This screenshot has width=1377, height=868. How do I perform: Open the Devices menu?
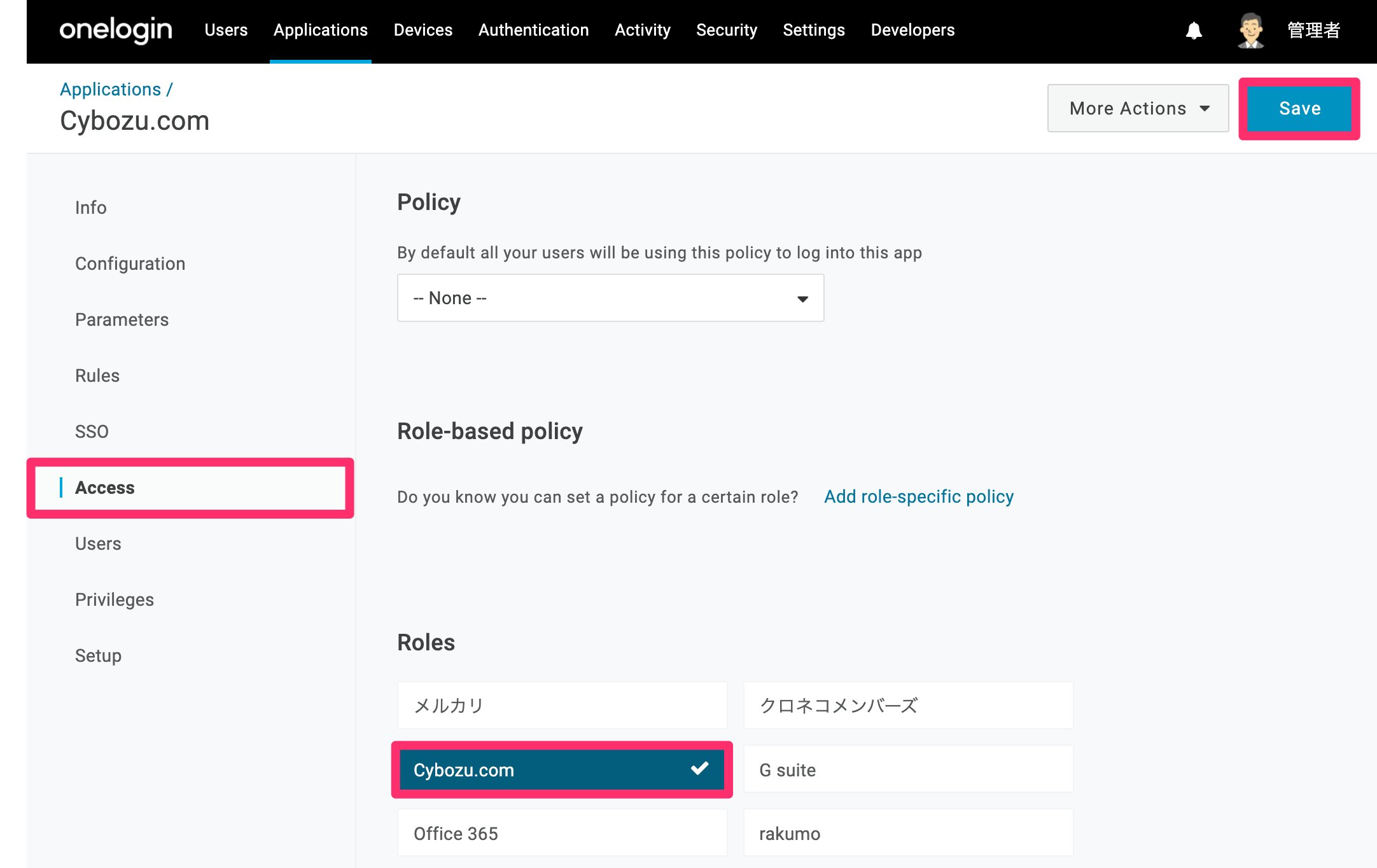(423, 30)
